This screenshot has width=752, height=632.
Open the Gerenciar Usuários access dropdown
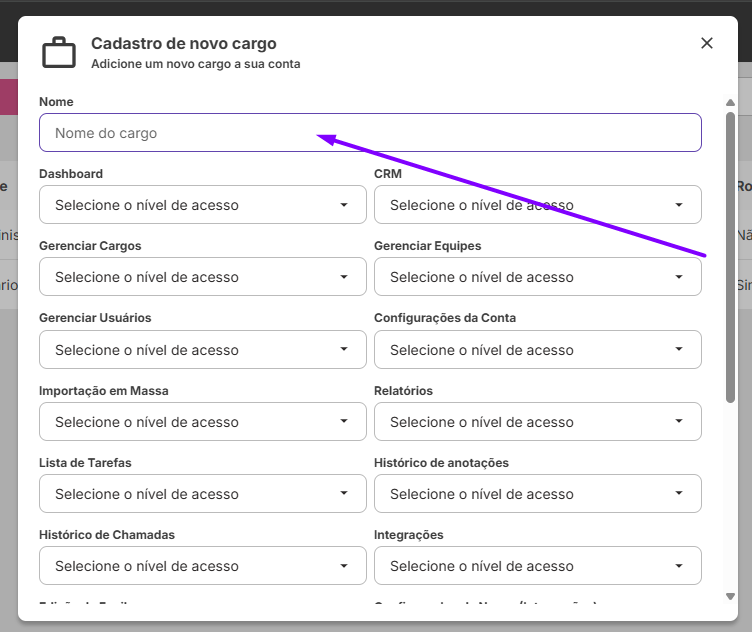pos(203,350)
